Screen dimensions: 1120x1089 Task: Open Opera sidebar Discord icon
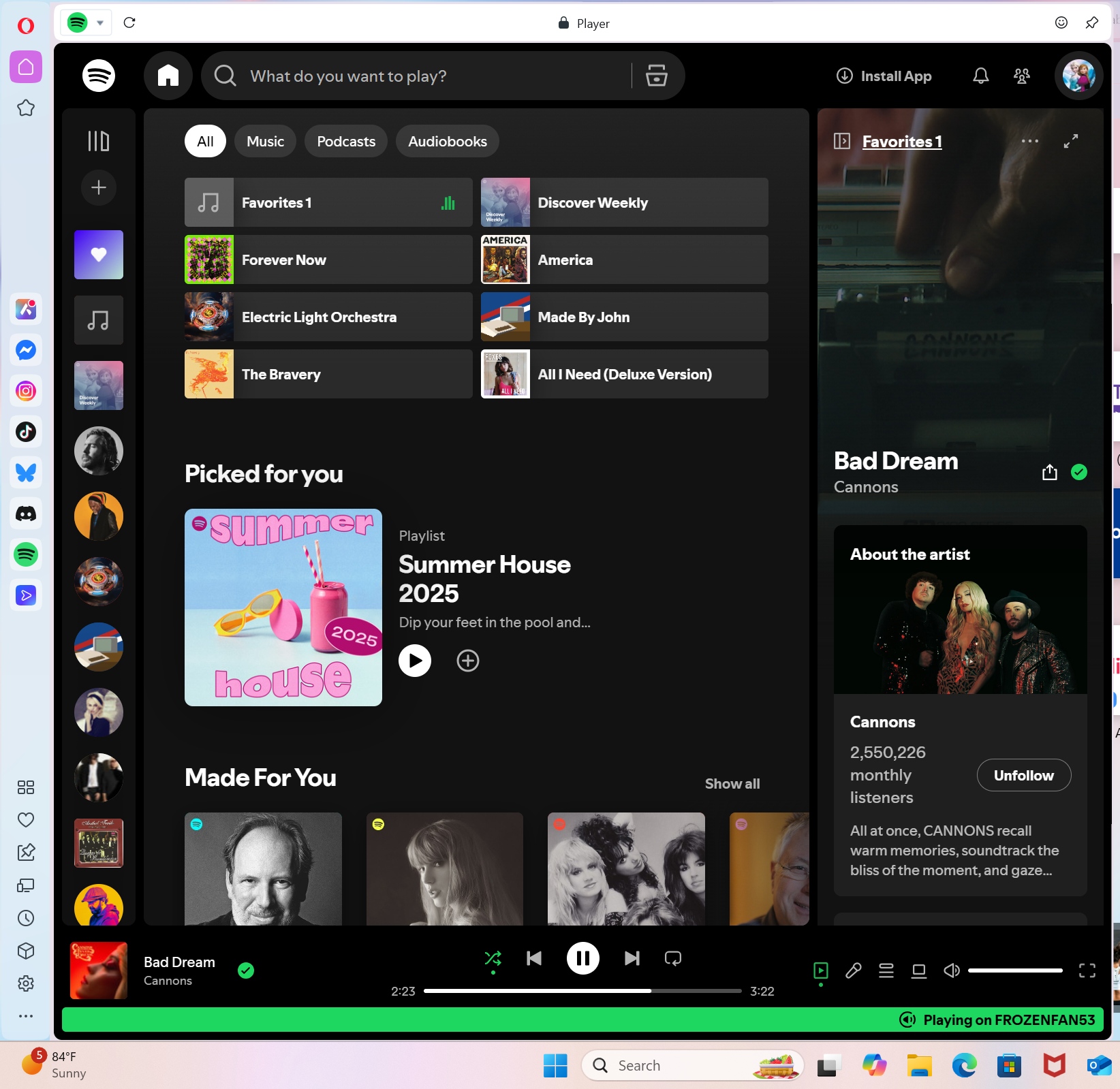pos(26,514)
